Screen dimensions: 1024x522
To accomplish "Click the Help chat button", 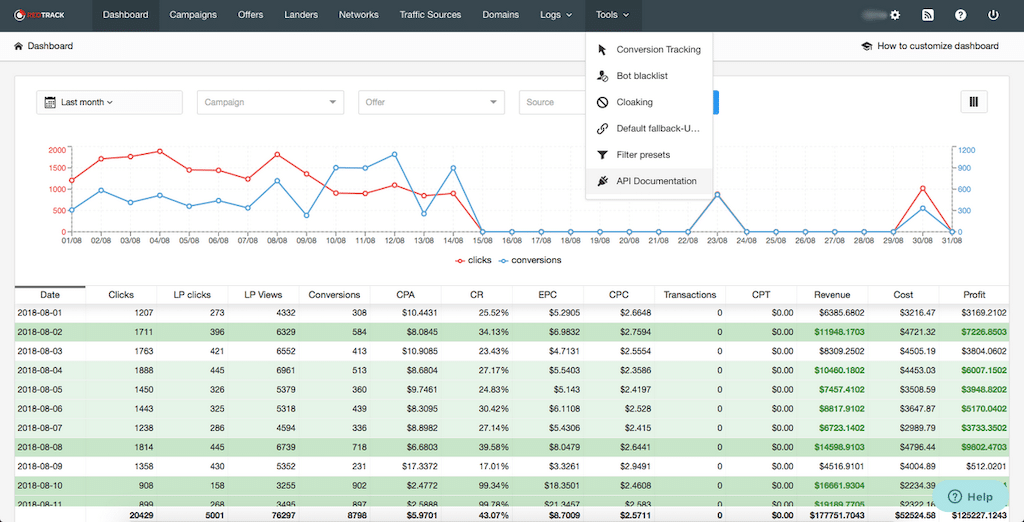I will click(971, 497).
